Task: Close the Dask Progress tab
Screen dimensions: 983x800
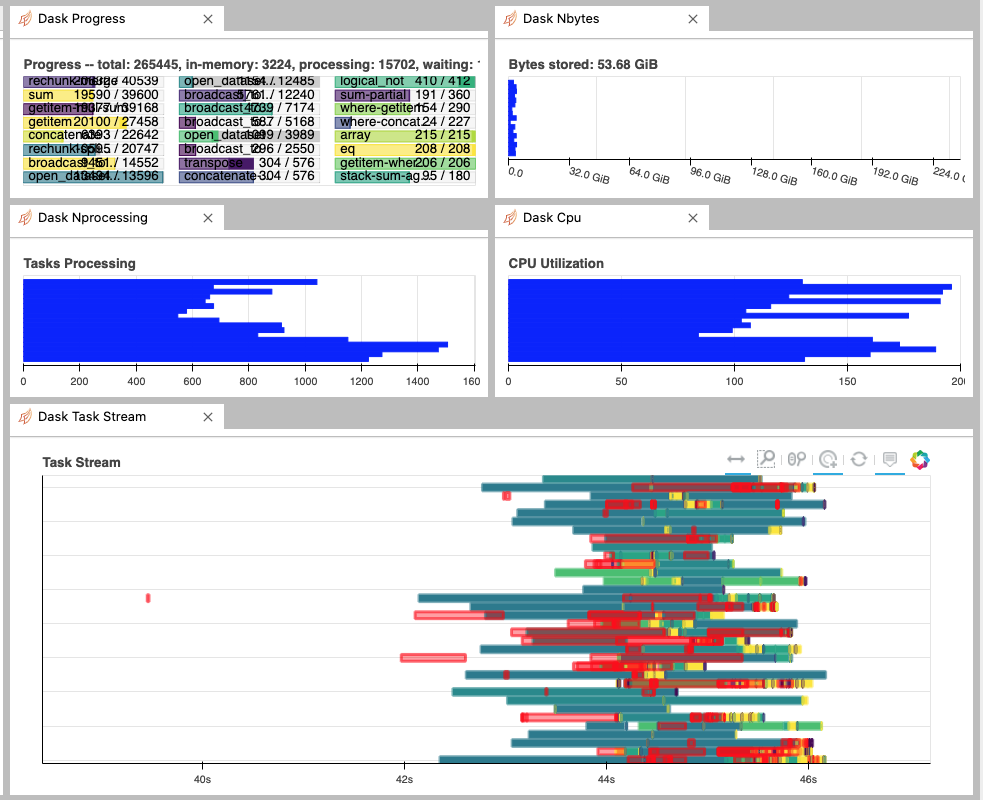Action: click(x=208, y=19)
